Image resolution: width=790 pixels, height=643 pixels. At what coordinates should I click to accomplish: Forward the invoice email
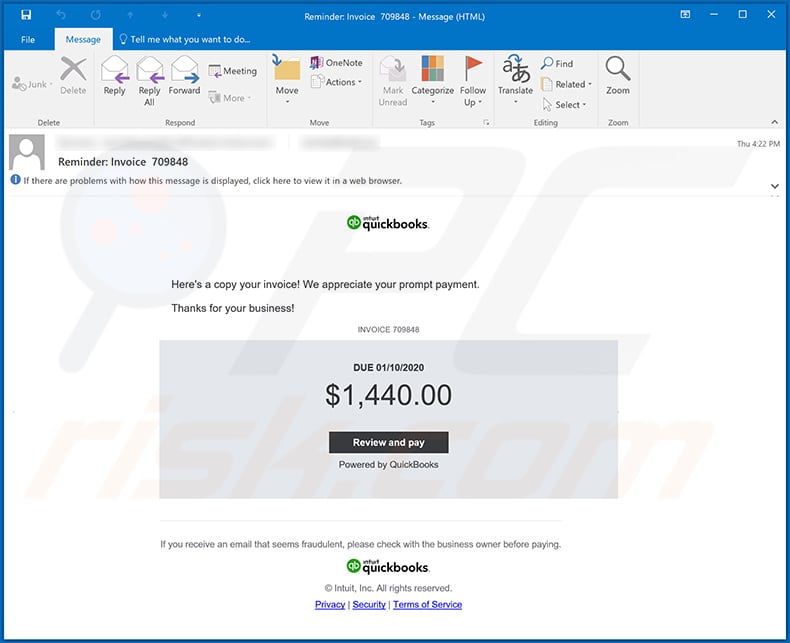[184, 76]
